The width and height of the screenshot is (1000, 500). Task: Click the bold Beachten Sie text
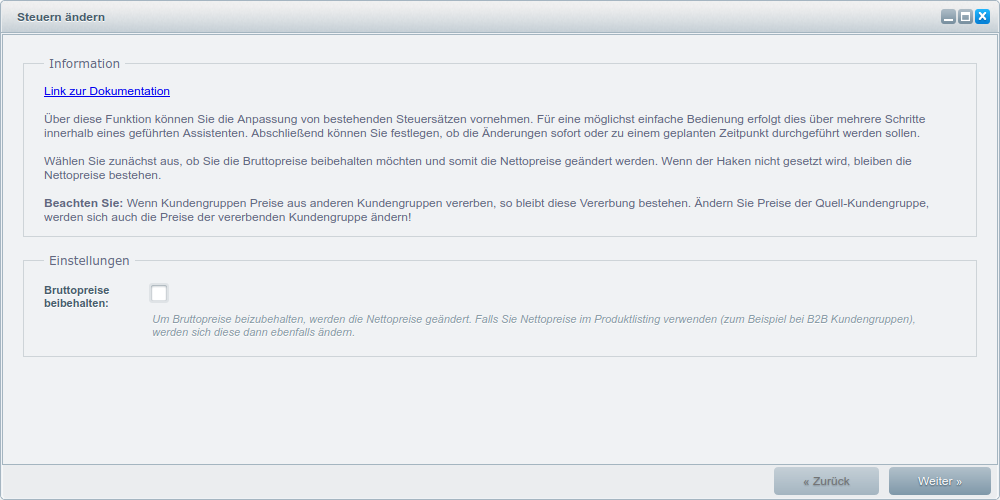tap(84, 203)
